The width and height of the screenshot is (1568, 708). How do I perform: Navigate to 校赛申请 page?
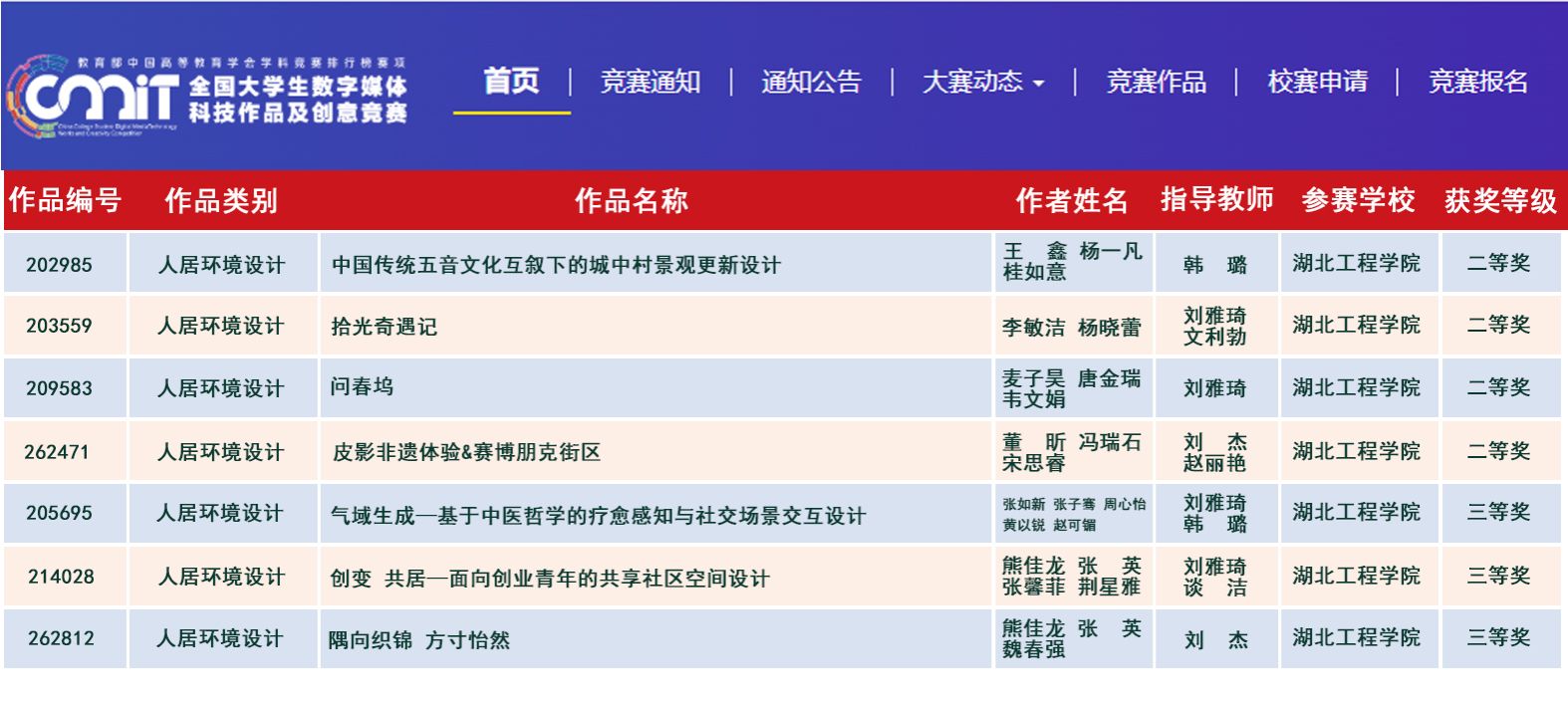tap(1317, 82)
